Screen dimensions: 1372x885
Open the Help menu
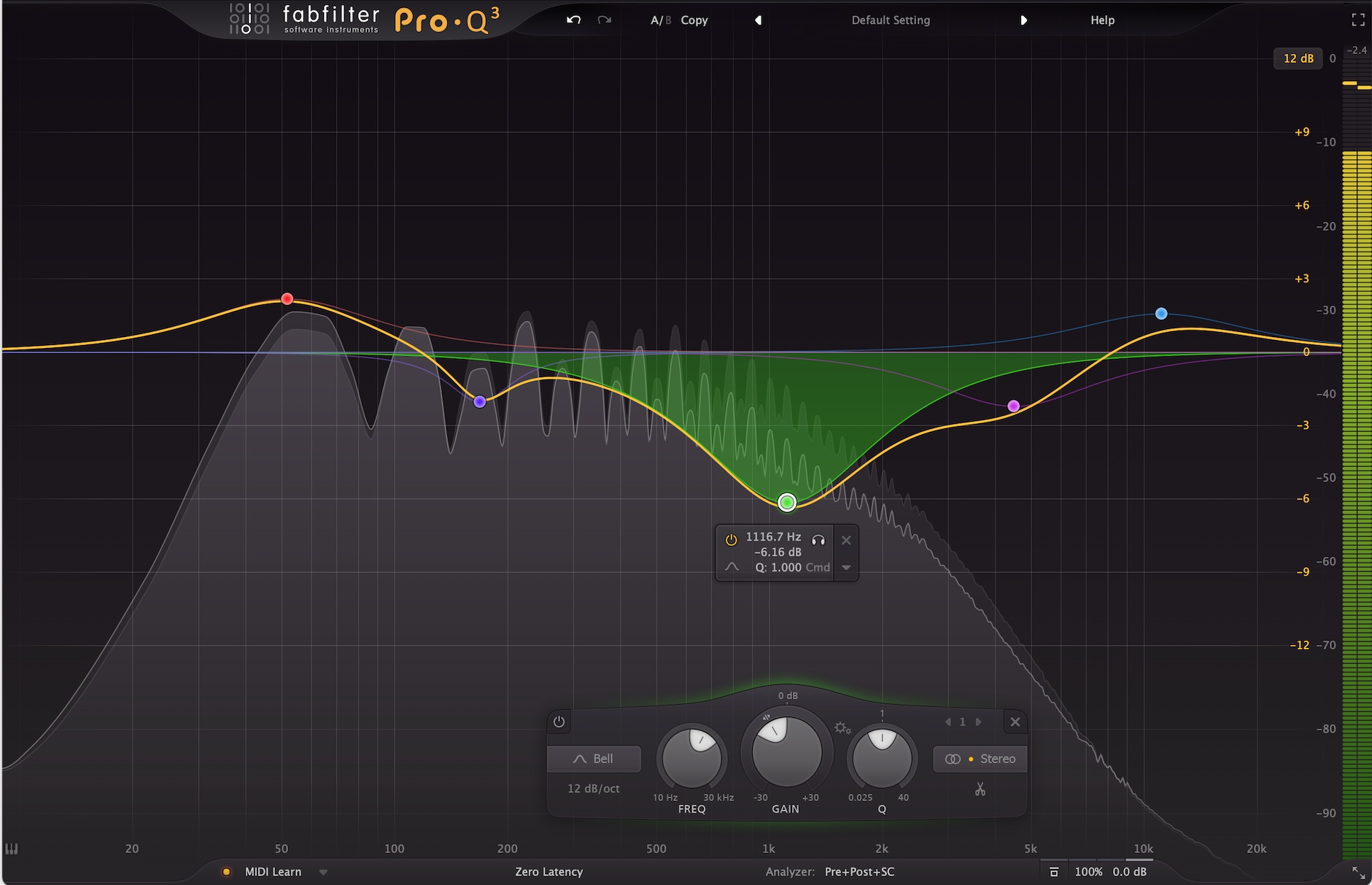[1102, 20]
